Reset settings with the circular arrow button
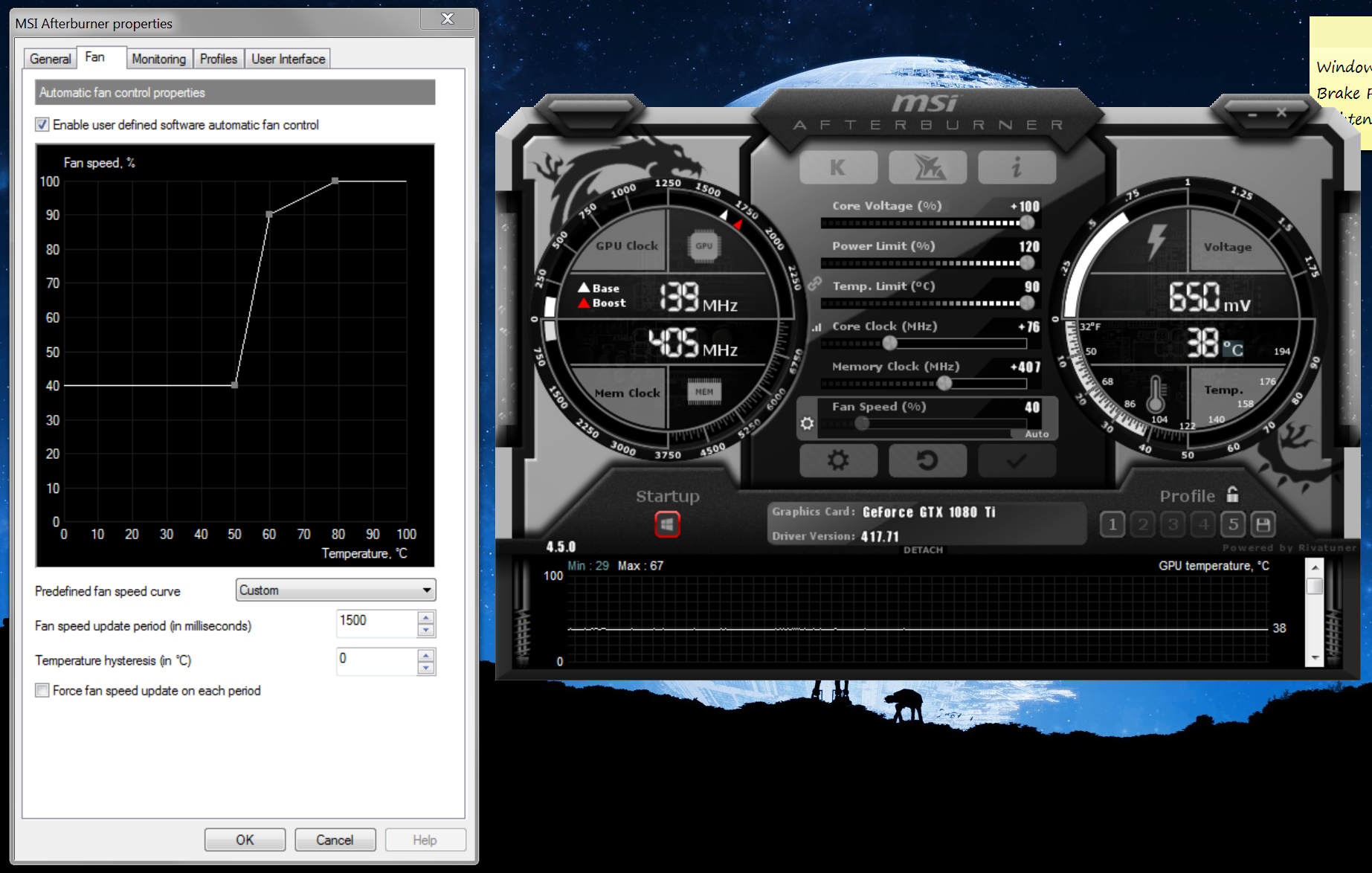 927,461
